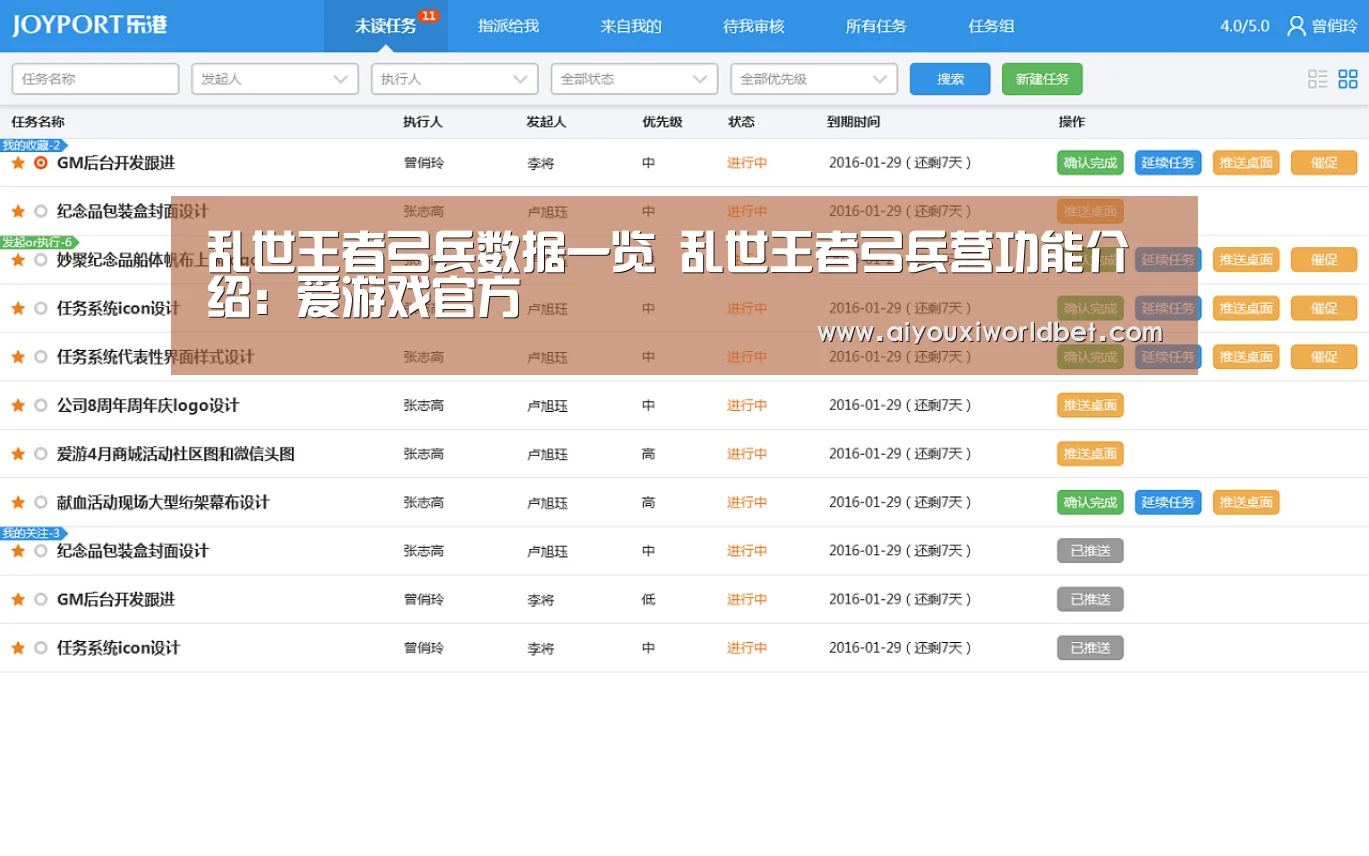Click the 状态 column header
Viewport: 1369px width, 856px height.
click(x=741, y=122)
